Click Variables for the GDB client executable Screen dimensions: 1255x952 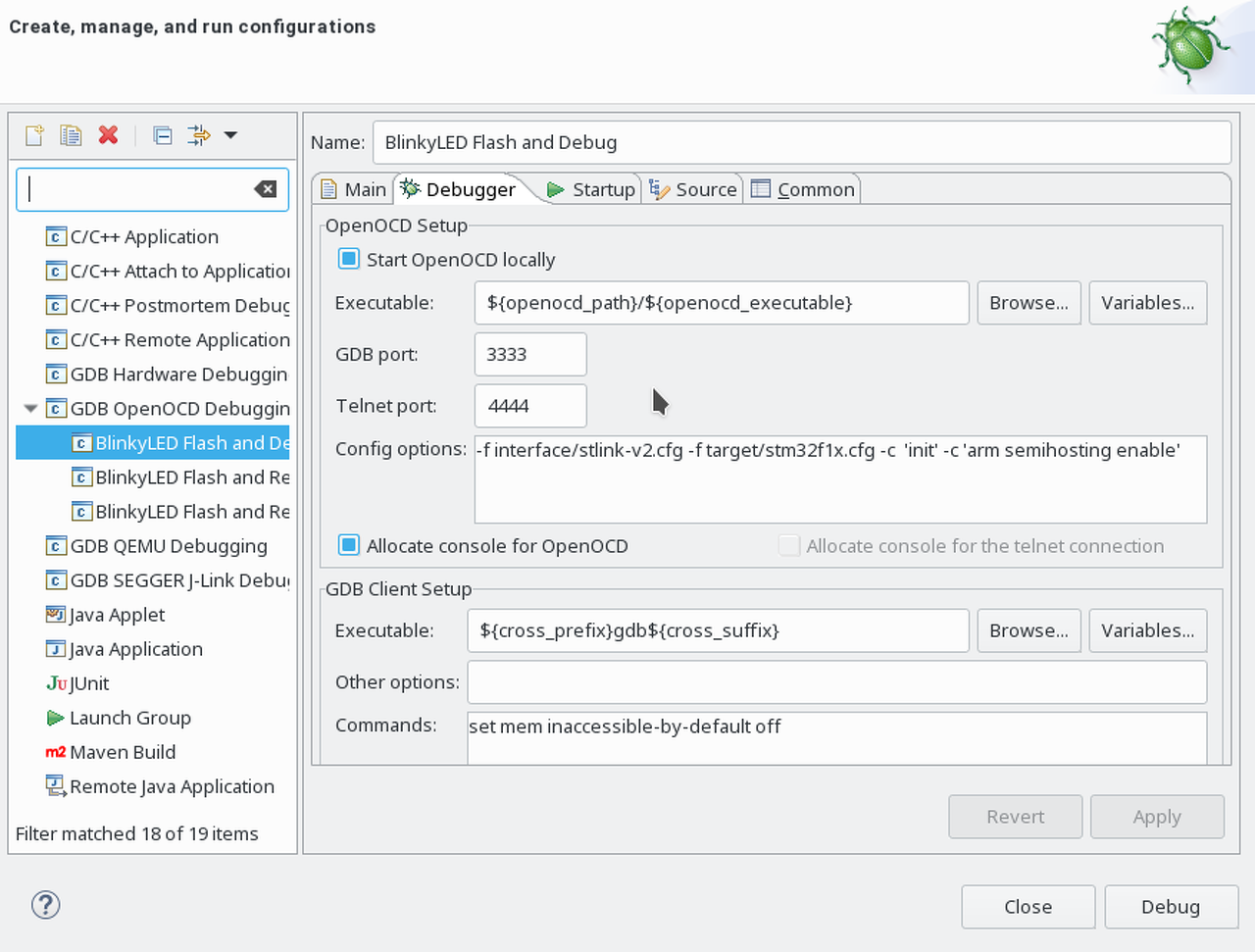pyautogui.click(x=1147, y=630)
